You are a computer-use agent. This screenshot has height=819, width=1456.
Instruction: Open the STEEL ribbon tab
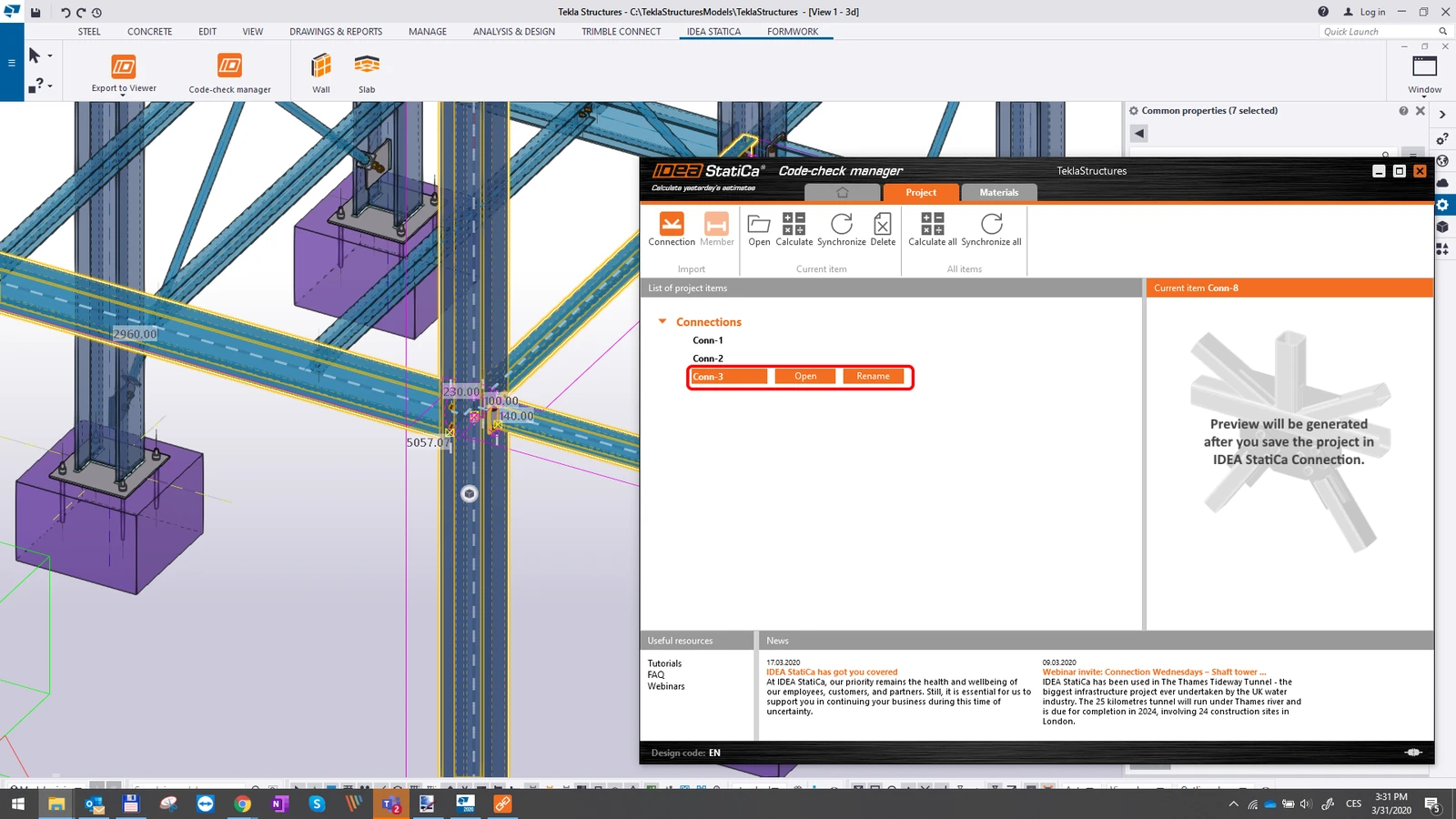coord(89,32)
